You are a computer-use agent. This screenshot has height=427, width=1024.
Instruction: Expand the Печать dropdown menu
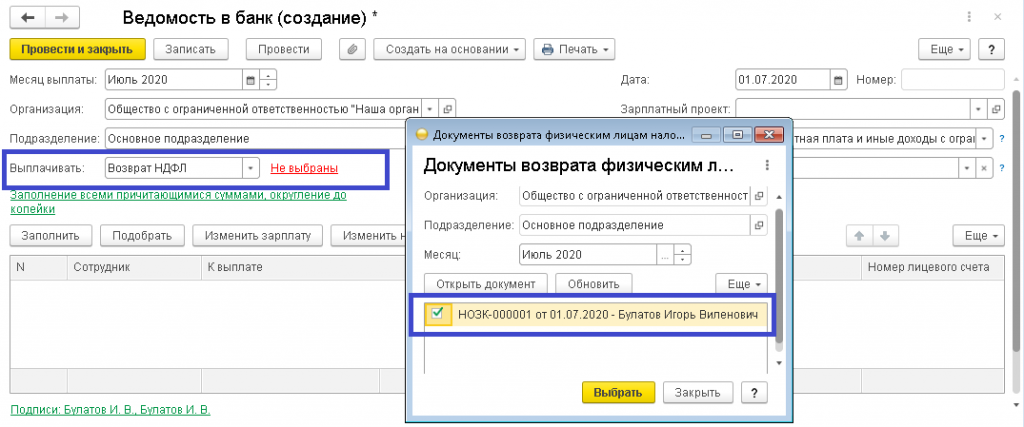[x=574, y=49]
